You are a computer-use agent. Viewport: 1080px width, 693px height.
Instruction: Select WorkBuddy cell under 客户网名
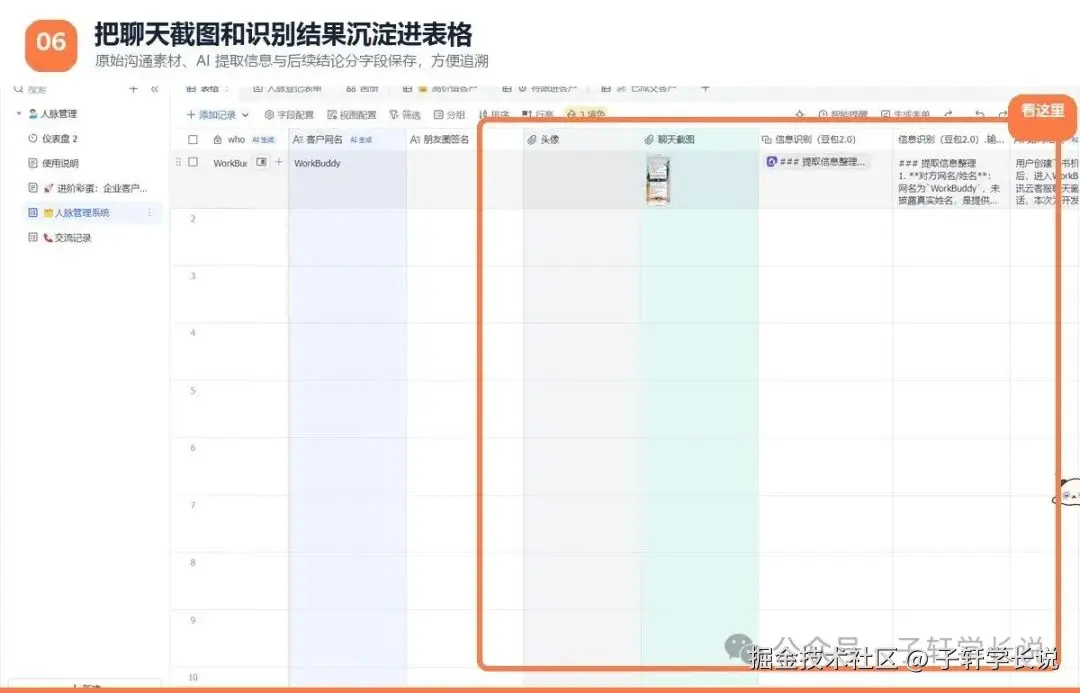click(318, 163)
